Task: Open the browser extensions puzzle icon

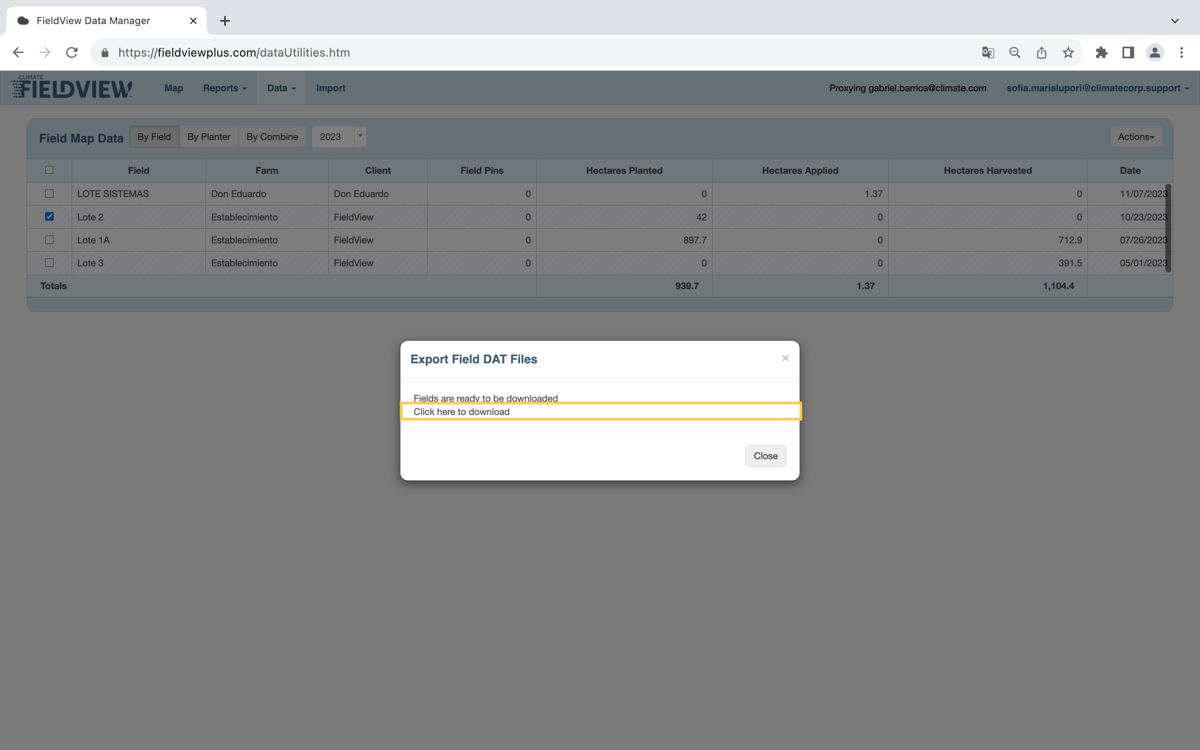Action: [x=1100, y=52]
